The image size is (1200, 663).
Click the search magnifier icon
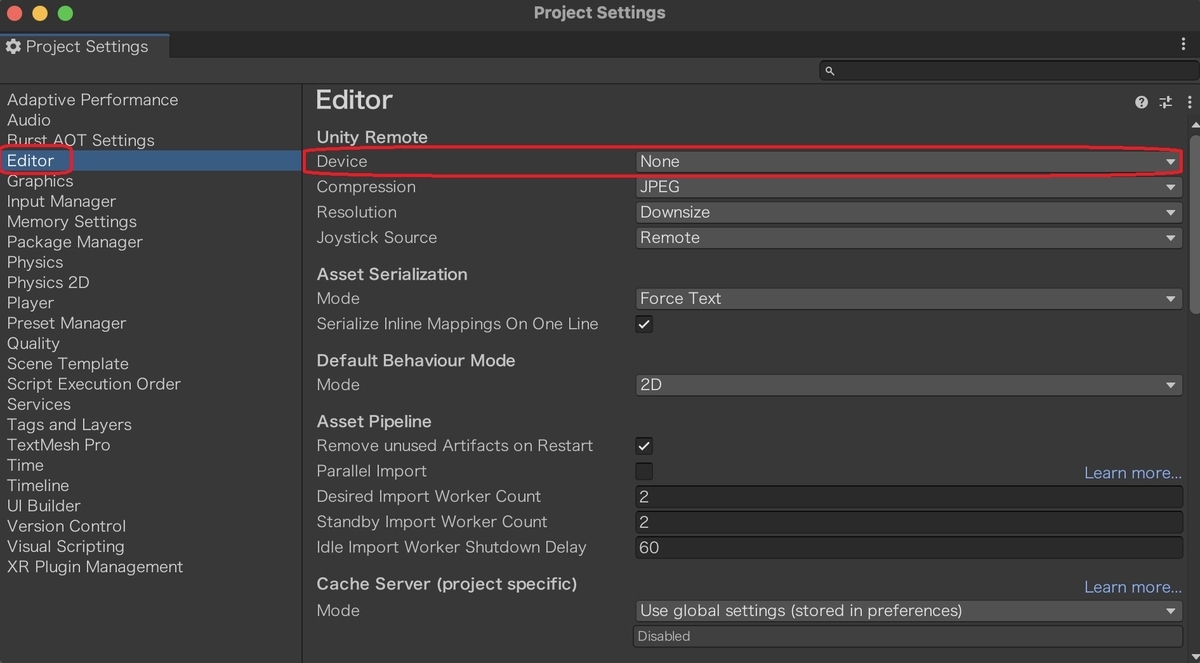tap(829, 70)
